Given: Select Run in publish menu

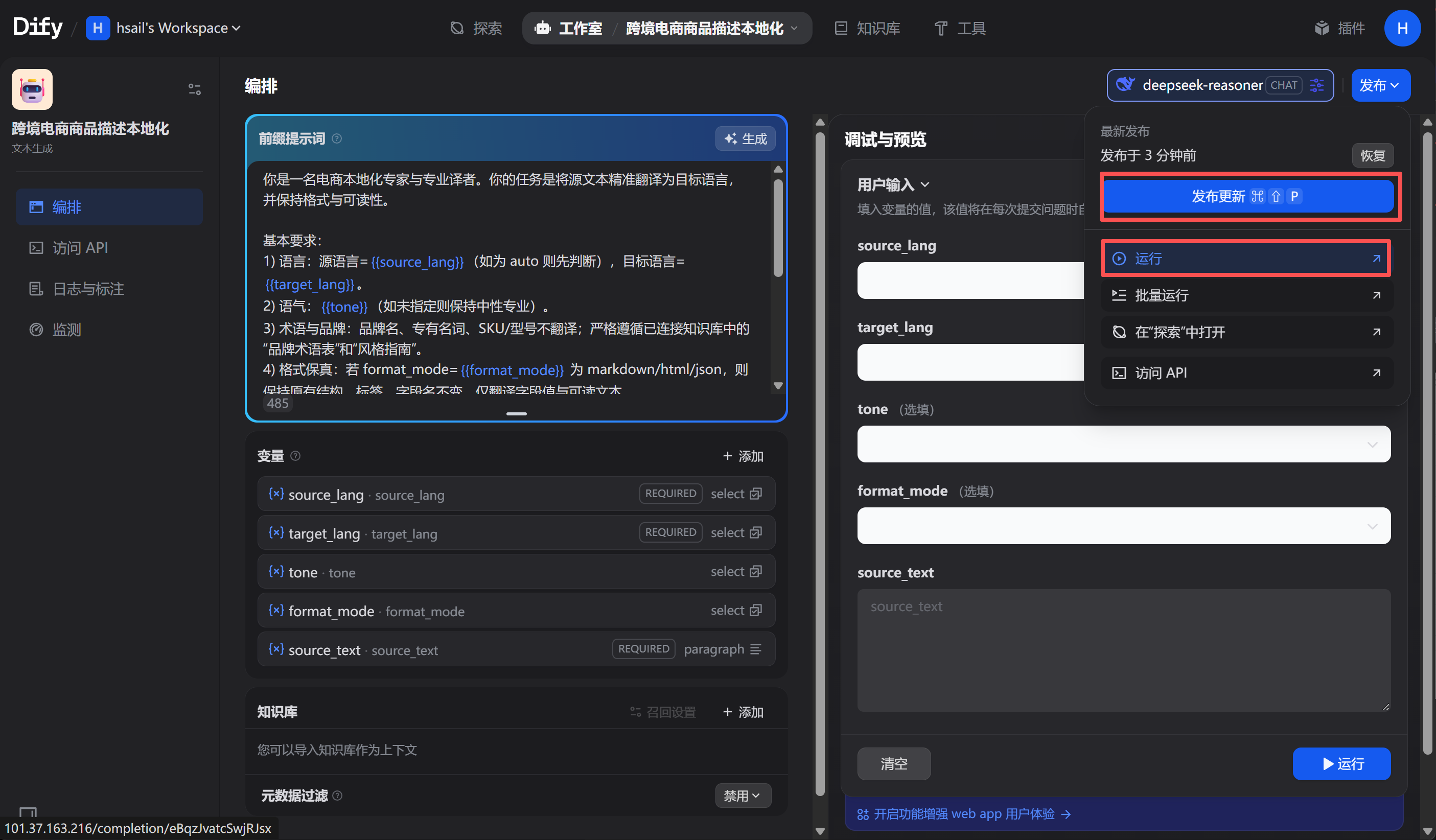Looking at the screenshot, I should point(1246,258).
